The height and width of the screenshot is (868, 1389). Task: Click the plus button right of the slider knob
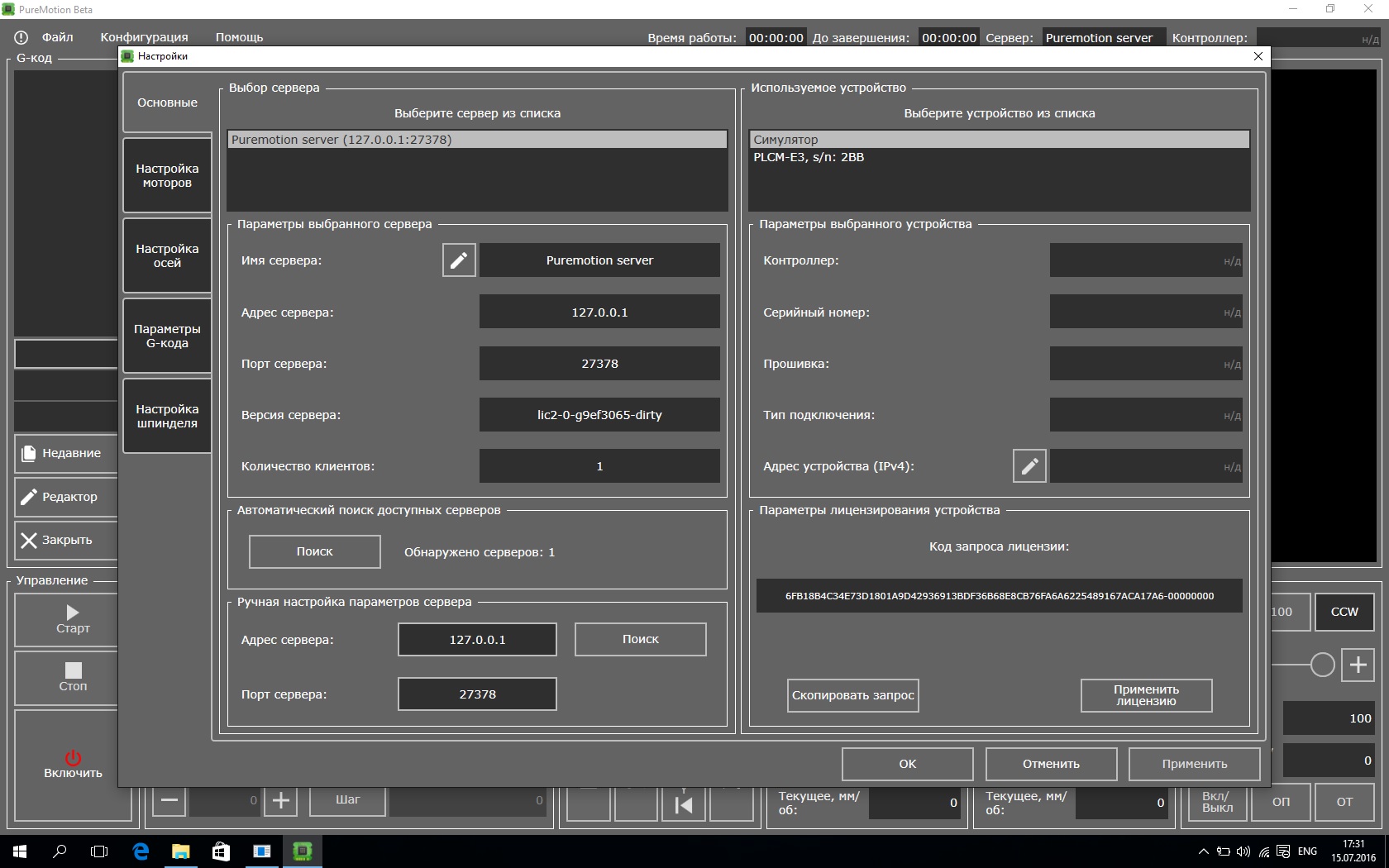(x=1358, y=665)
